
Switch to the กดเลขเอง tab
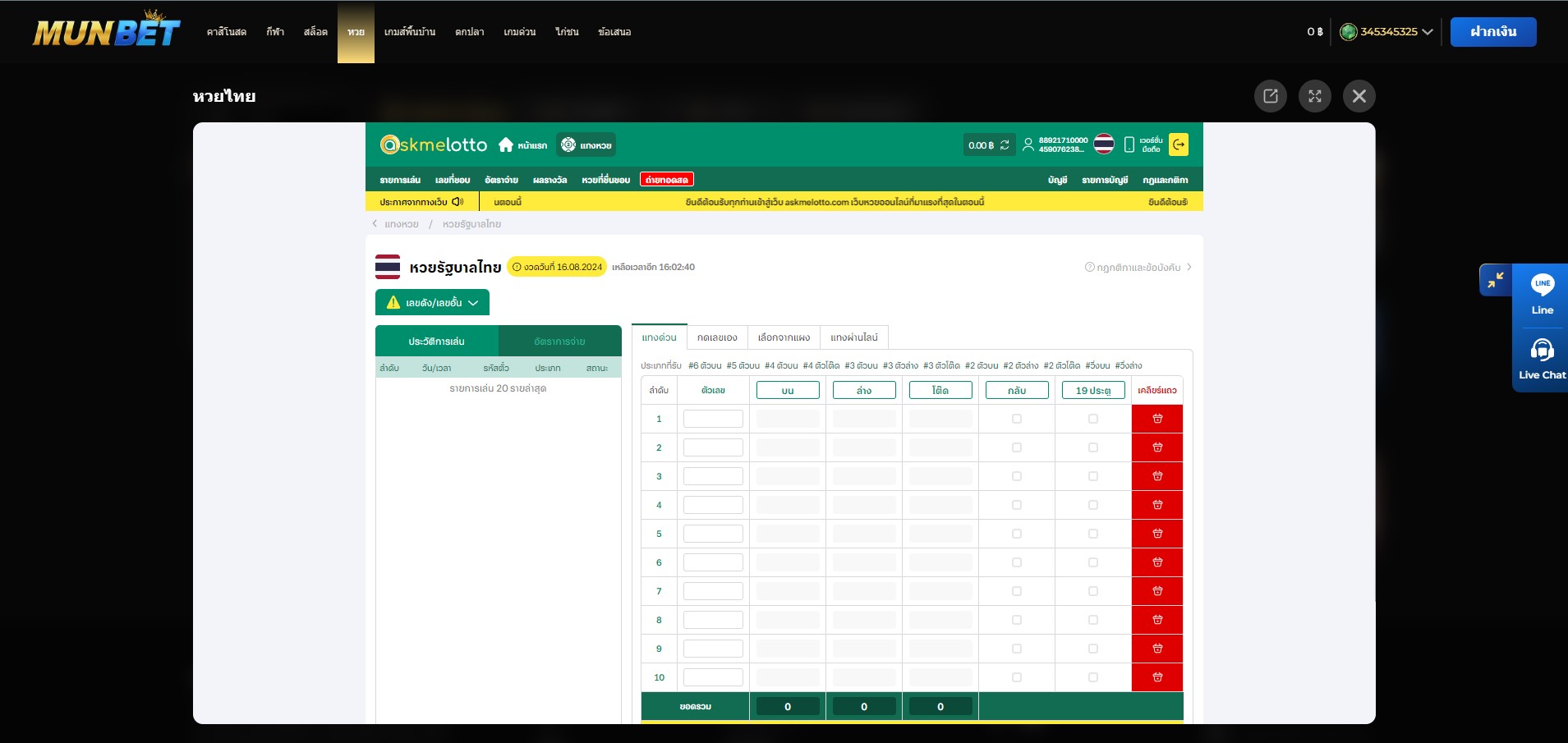click(717, 337)
